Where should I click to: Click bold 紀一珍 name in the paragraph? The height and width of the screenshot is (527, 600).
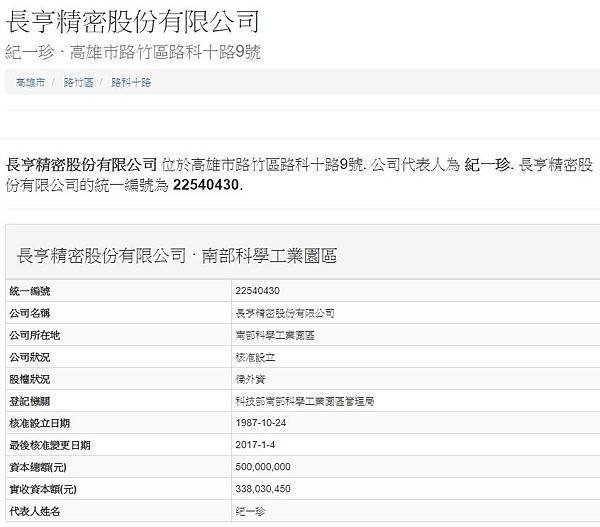[x=487, y=165]
